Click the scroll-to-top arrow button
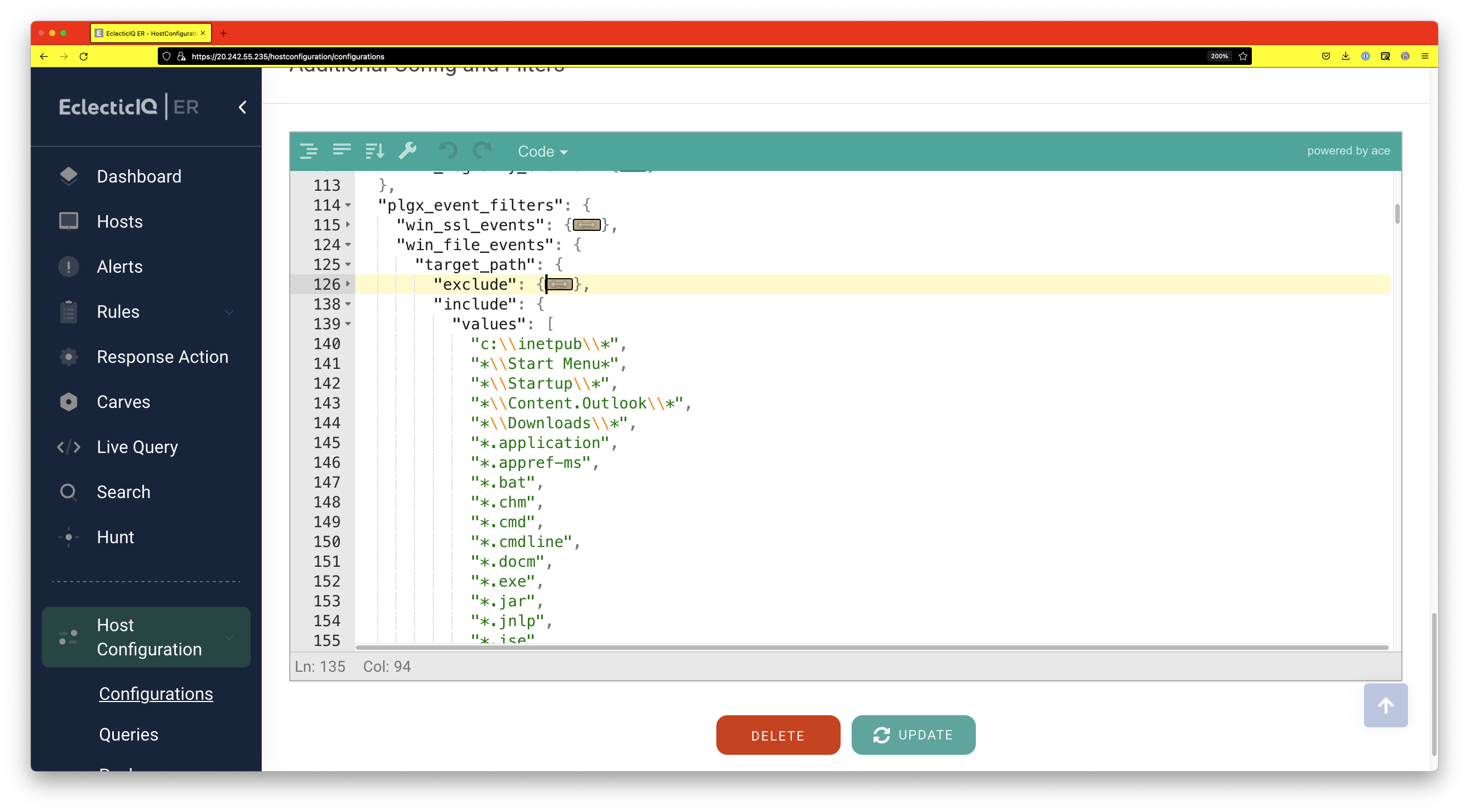This screenshot has width=1469, height=812. click(x=1385, y=706)
